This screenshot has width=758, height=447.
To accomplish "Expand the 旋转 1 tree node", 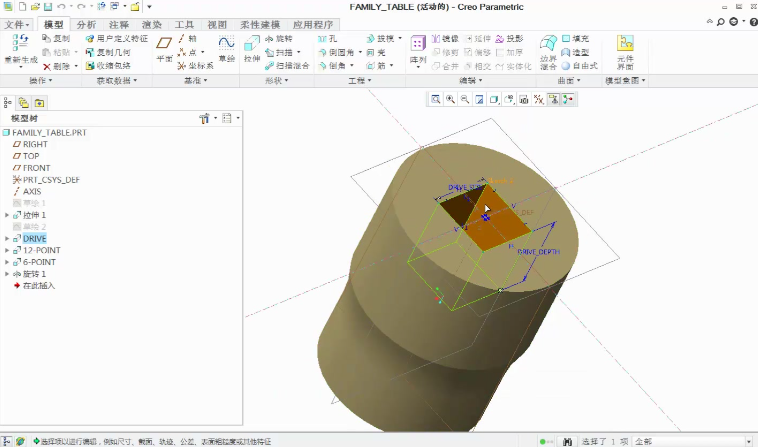I will 8,274.
